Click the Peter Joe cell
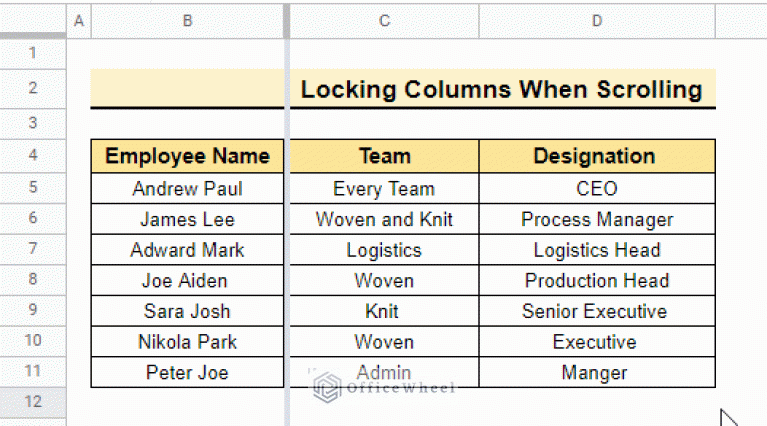 point(187,372)
